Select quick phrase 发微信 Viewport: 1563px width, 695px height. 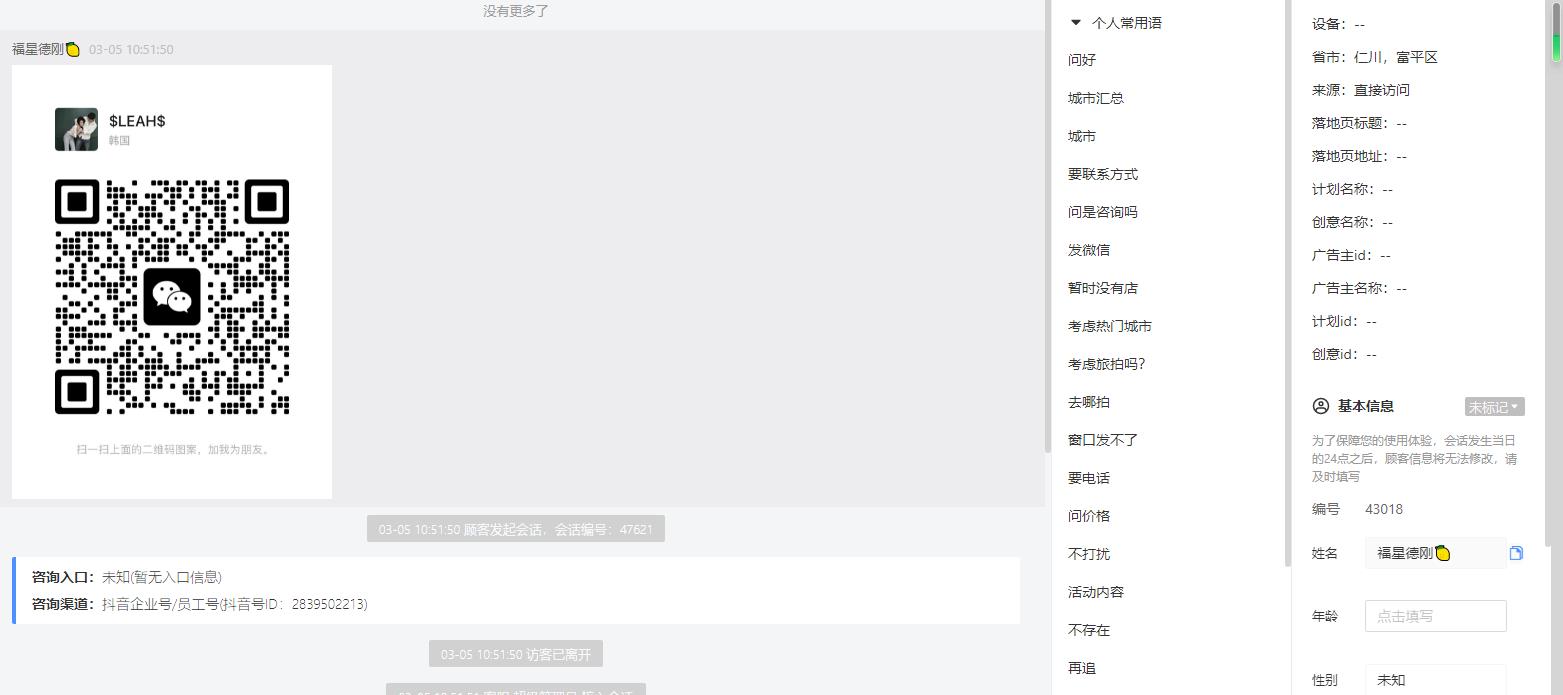coord(1089,250)
